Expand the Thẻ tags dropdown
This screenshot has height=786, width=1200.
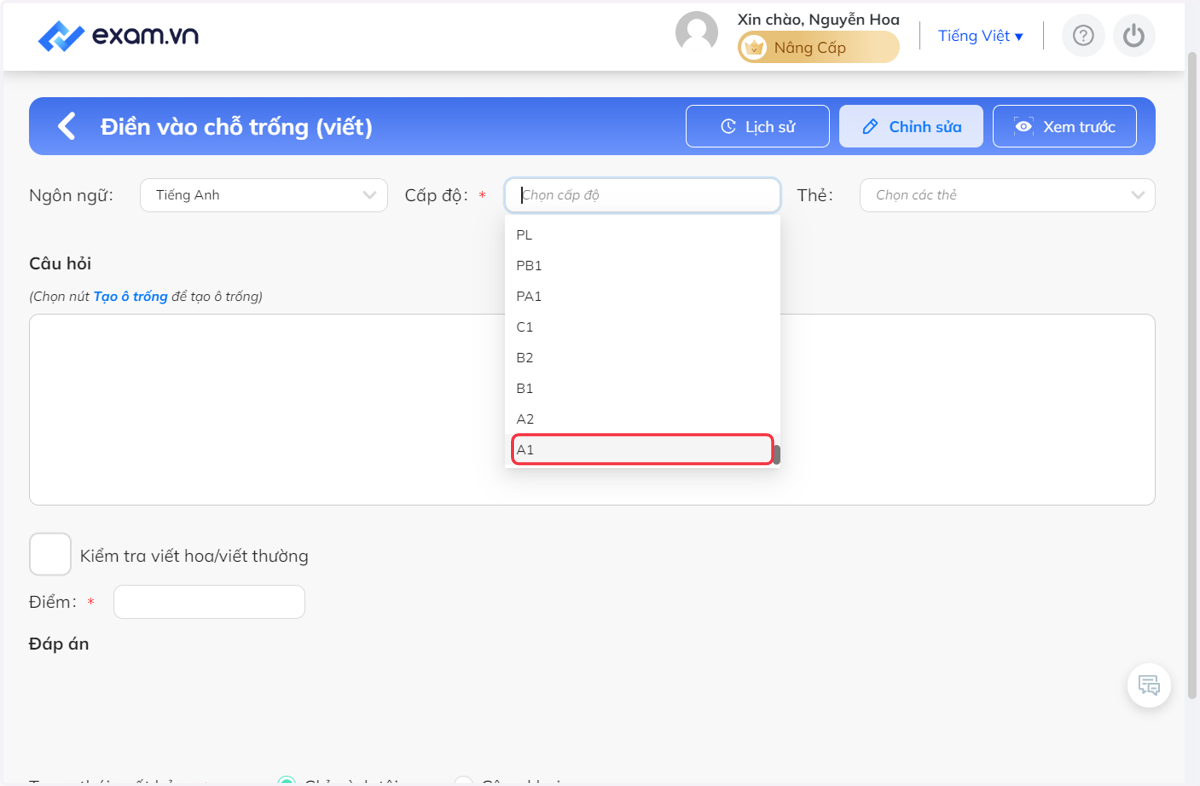1007,195
